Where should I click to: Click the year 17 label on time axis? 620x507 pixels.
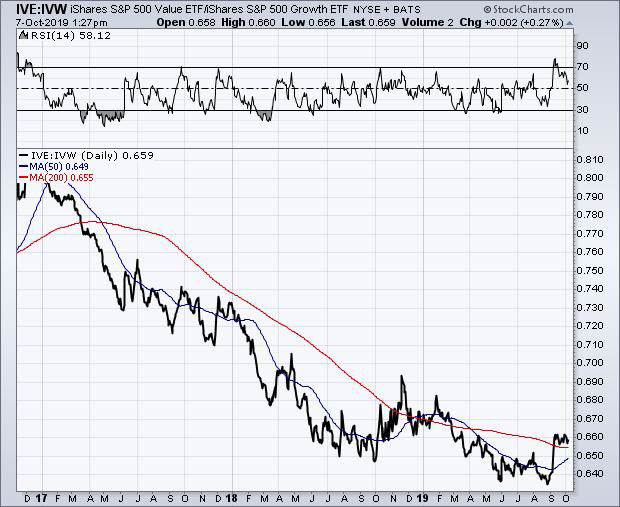click(x=42, y=498)
